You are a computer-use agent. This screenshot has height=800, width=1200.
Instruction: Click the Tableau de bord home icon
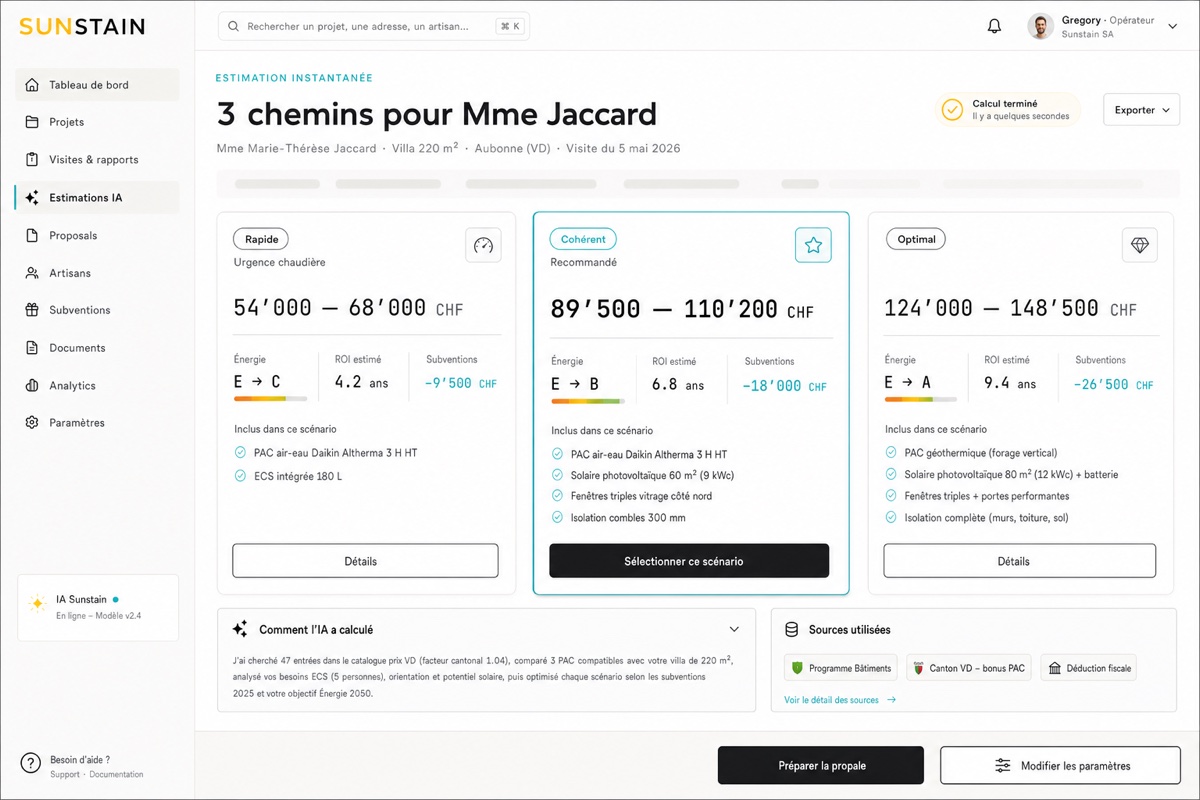31,85
